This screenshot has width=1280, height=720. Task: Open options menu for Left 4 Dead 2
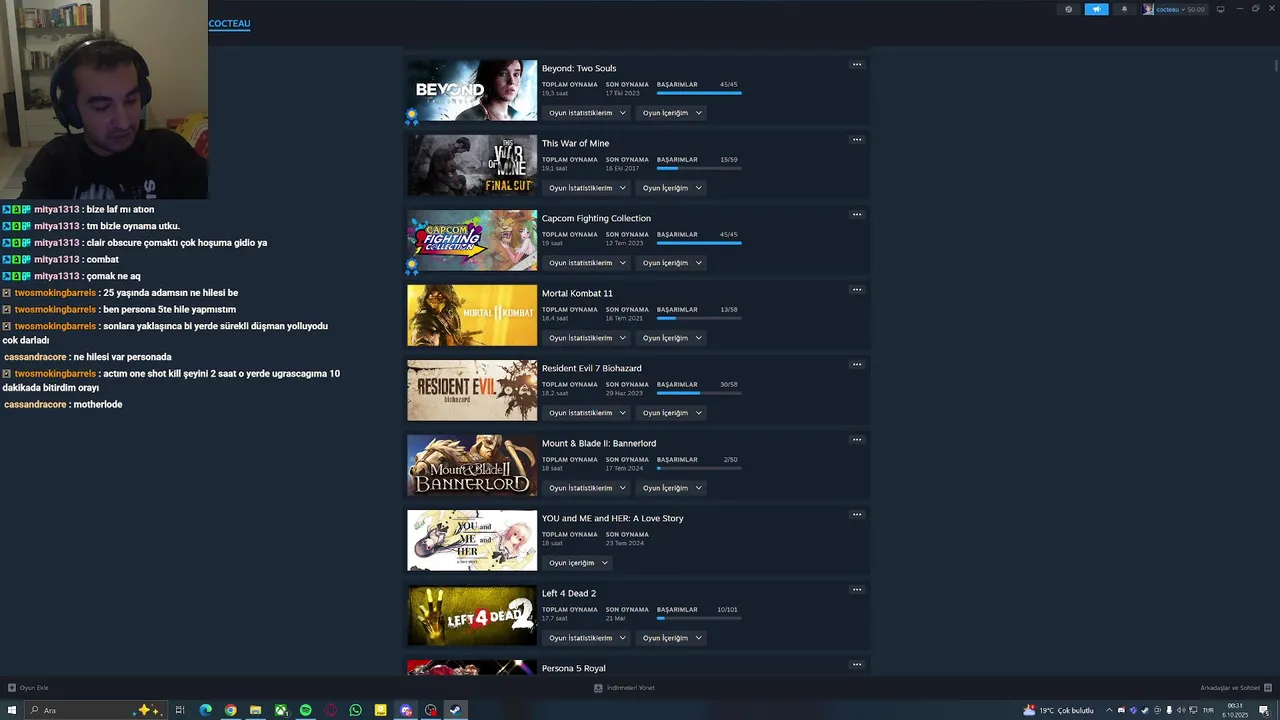click(857, 589)
